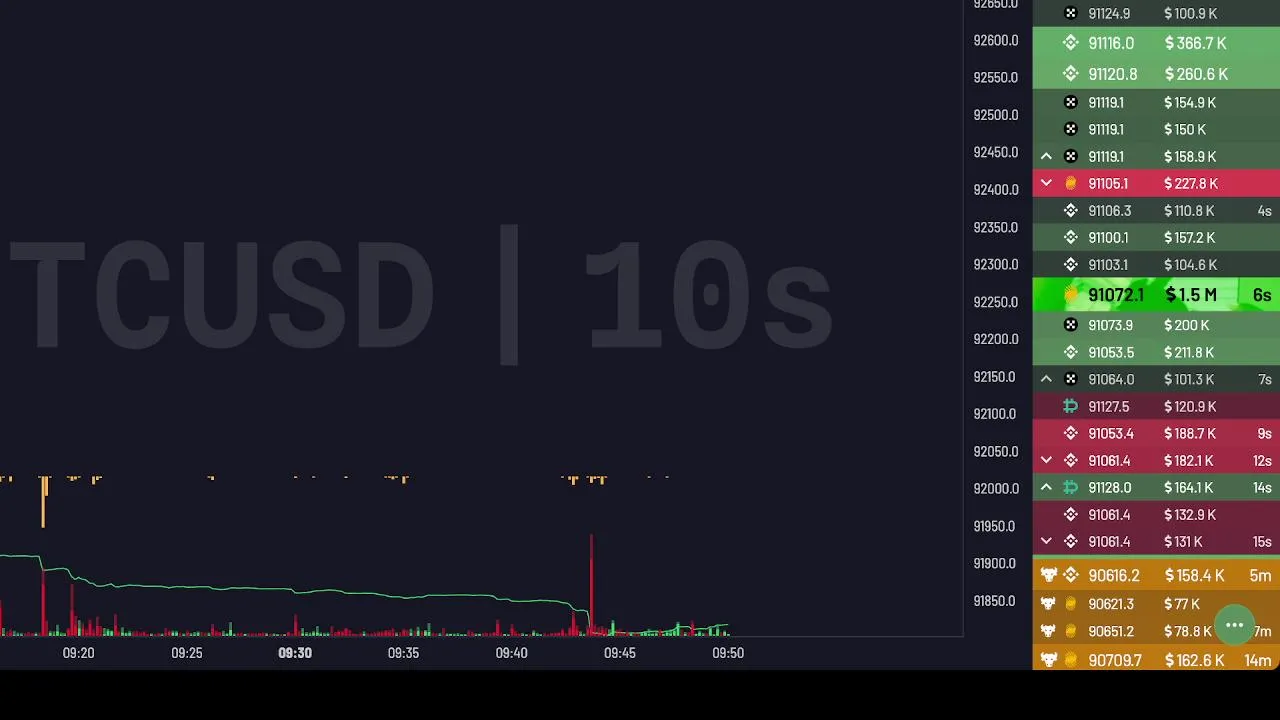Click the 92250.0 price axis label
The image size is (1280, 720).
click(996, 302)
